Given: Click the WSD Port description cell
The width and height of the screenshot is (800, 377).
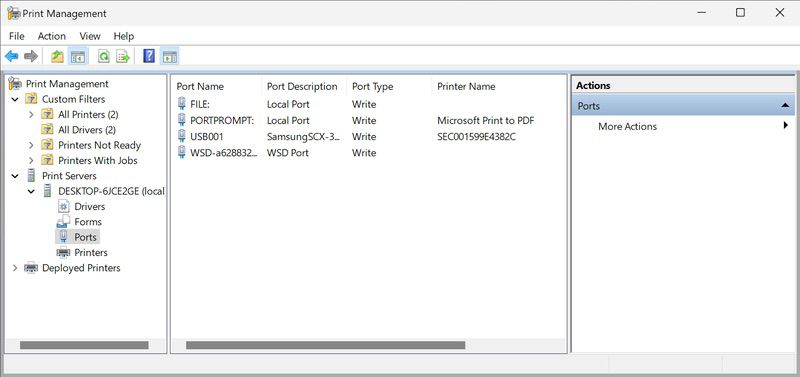Looking at the screenshot, I should coord(288,153).
